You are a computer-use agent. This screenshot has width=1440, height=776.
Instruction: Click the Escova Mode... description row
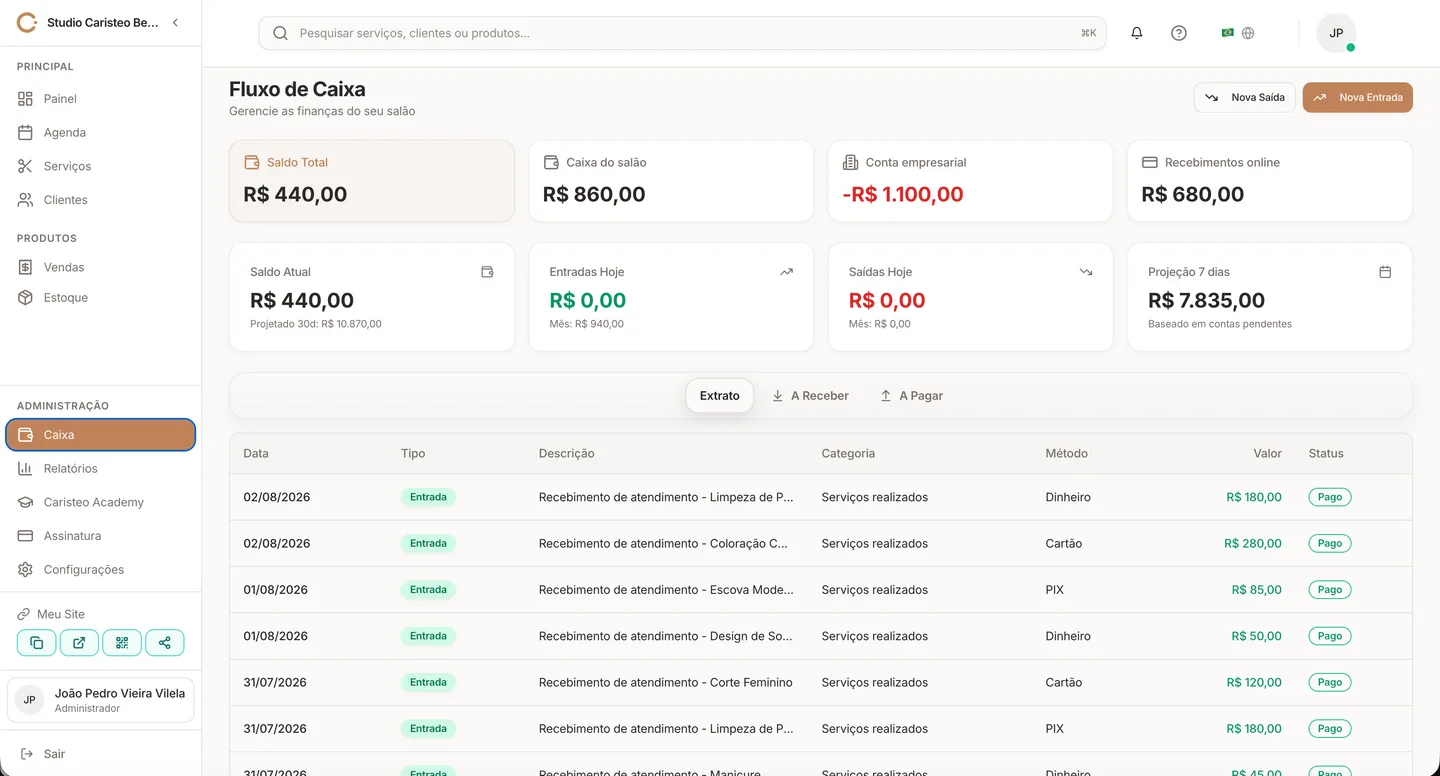666,590
